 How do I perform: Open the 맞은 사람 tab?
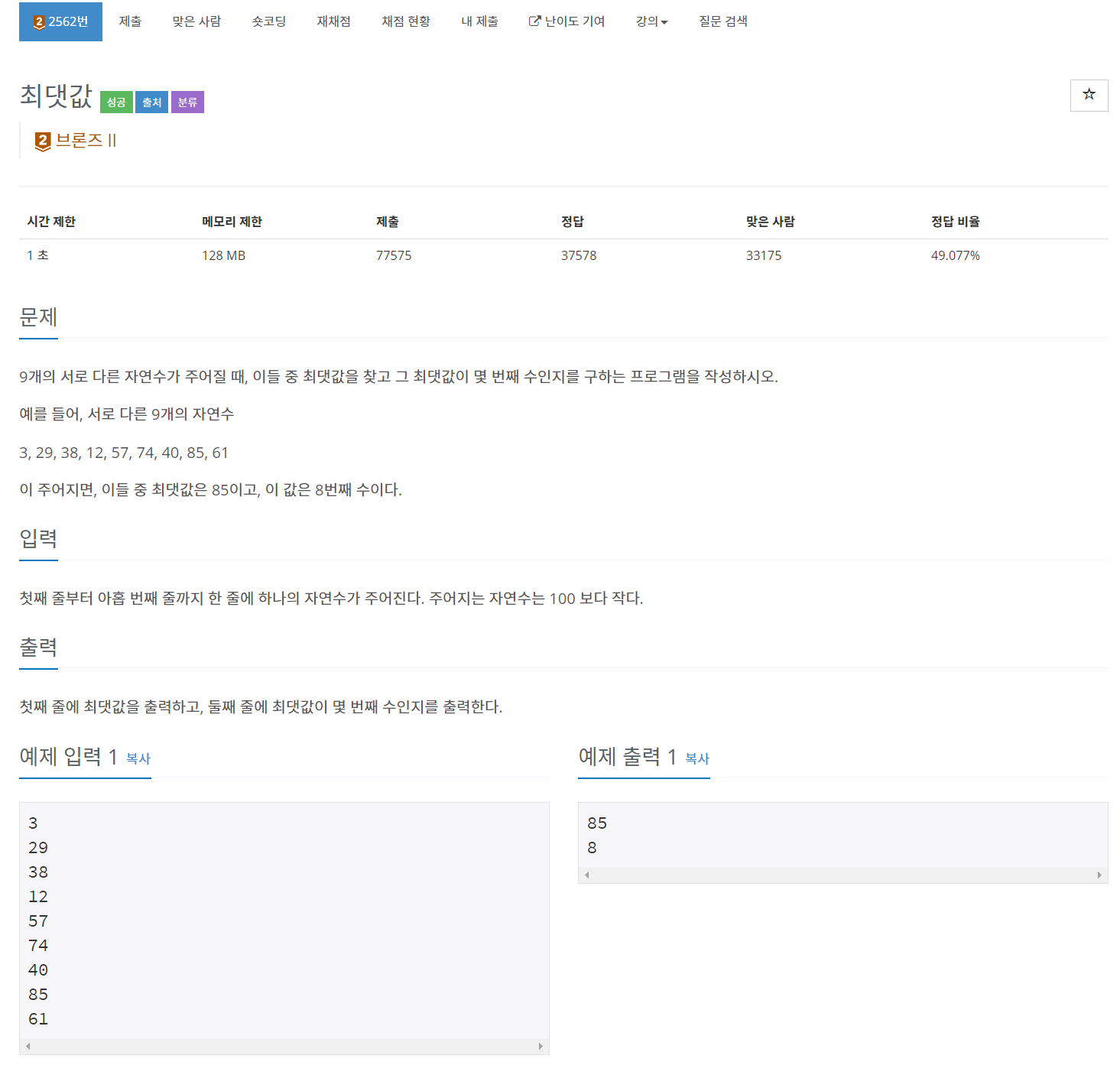point(196,21)
